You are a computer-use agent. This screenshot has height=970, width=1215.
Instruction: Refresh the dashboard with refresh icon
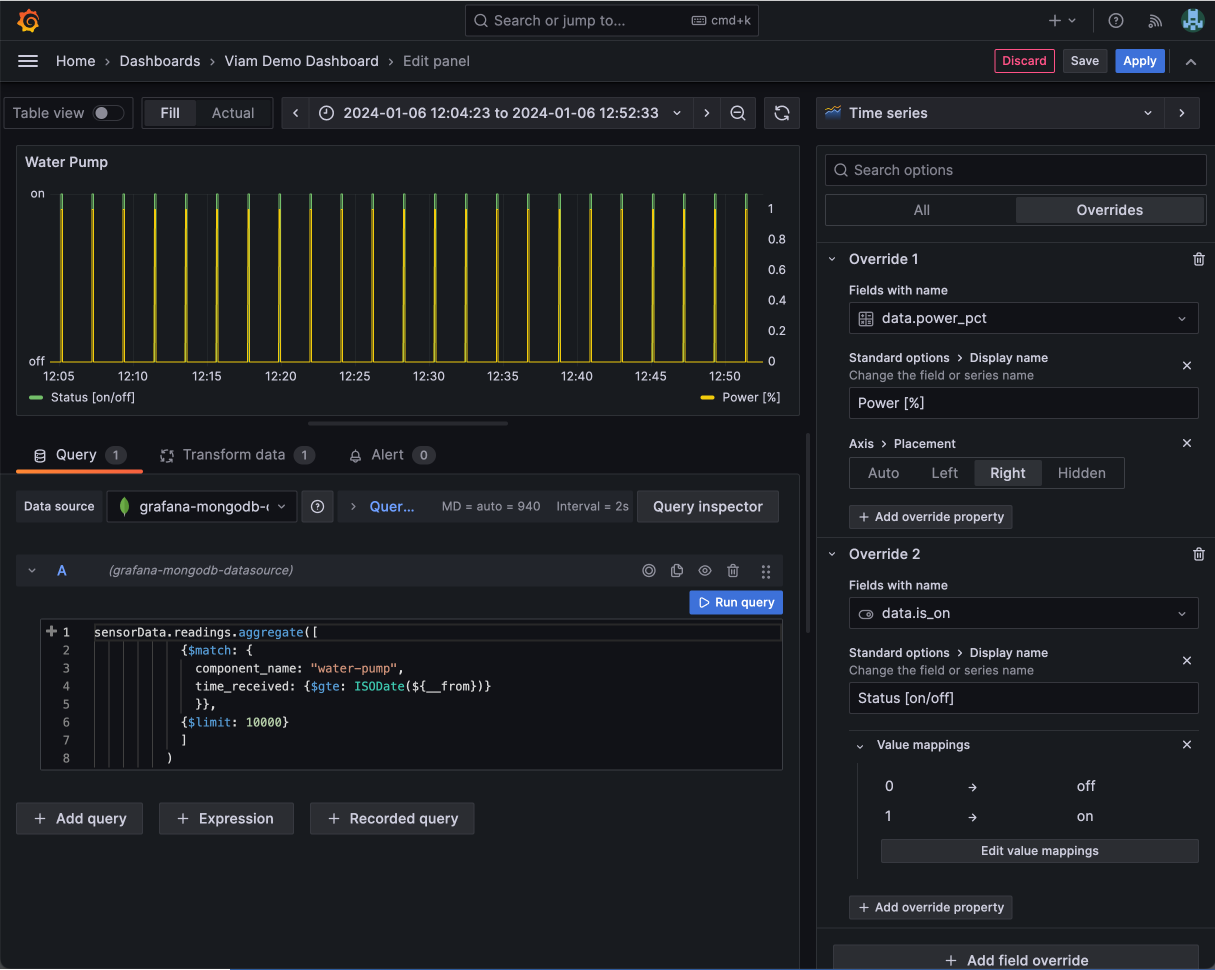tap(782, 113)
